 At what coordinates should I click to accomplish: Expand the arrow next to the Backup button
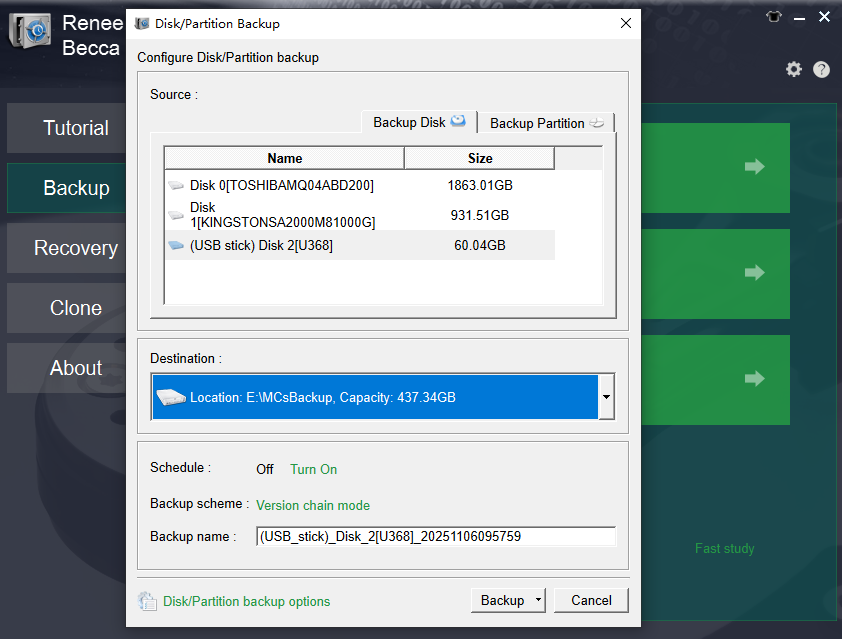point(537,600)
